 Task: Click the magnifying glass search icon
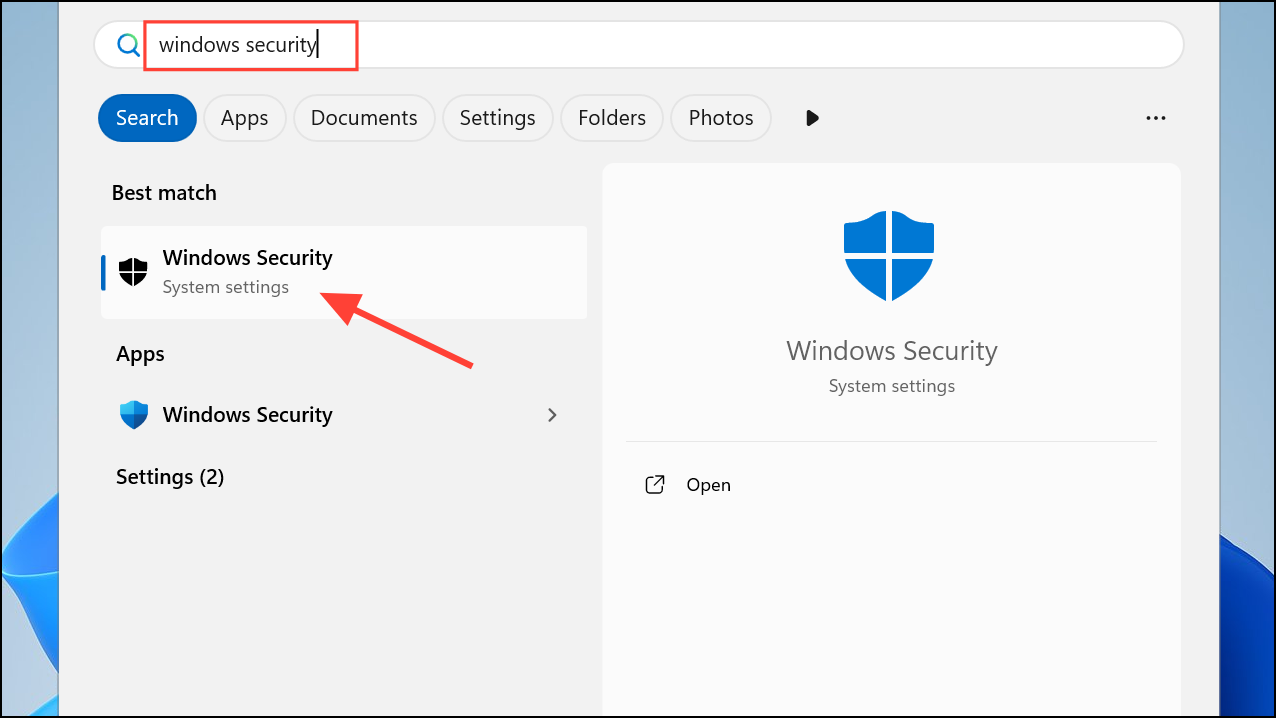[128, 44]
